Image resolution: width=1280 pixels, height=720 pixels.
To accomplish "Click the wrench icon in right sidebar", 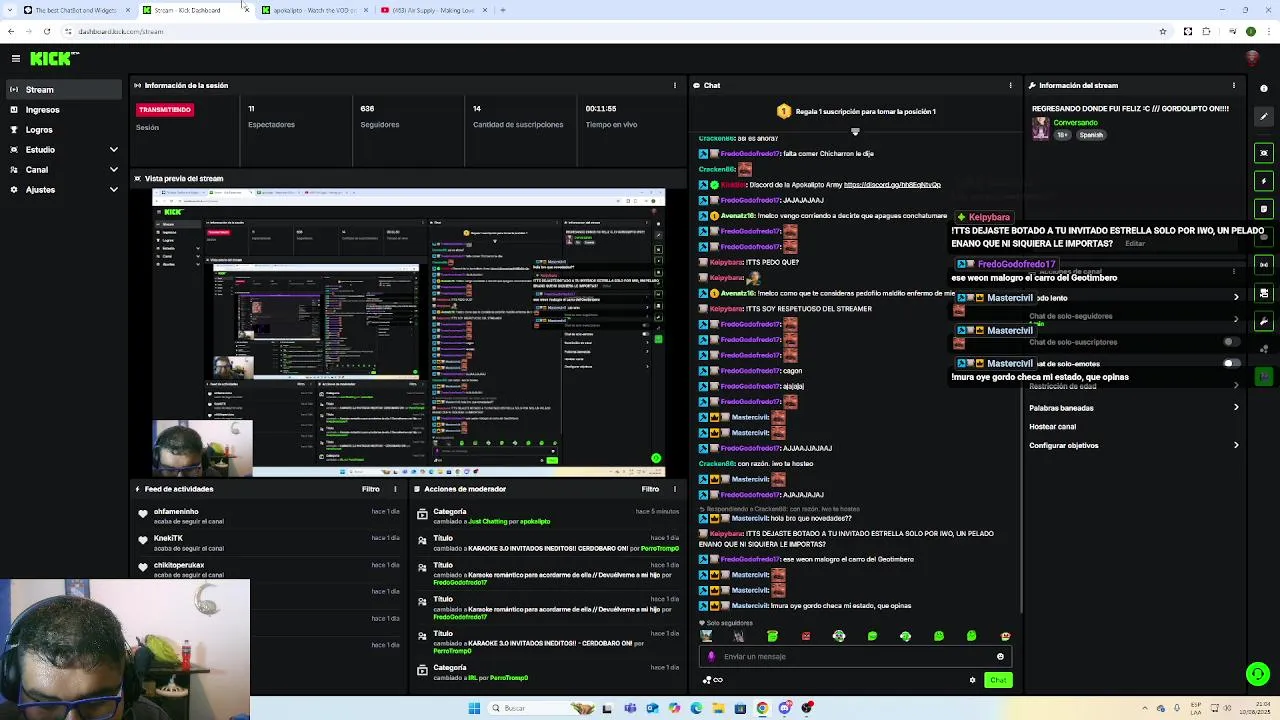I will (1264, 321).
